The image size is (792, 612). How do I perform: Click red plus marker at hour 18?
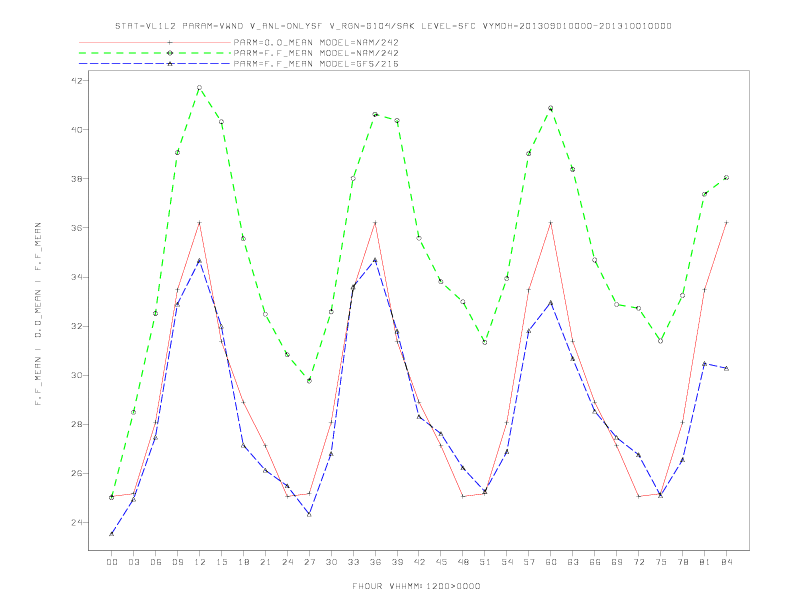(243, 402)
